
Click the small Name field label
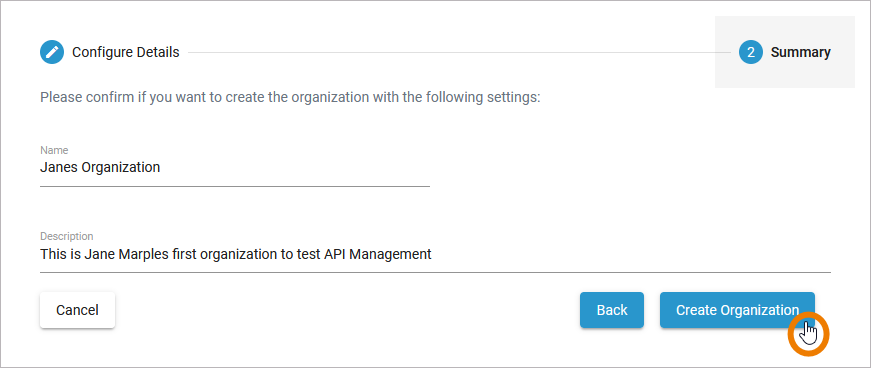[x=54, y=150]
